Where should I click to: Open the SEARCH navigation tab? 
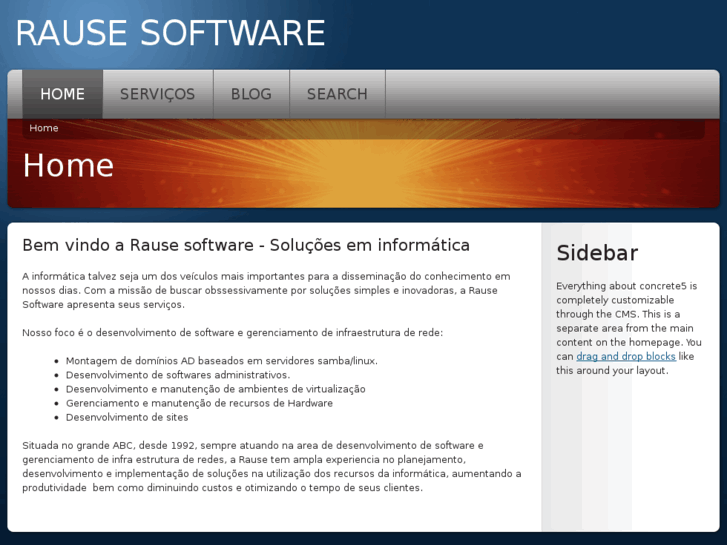click(x=337, y=94)
